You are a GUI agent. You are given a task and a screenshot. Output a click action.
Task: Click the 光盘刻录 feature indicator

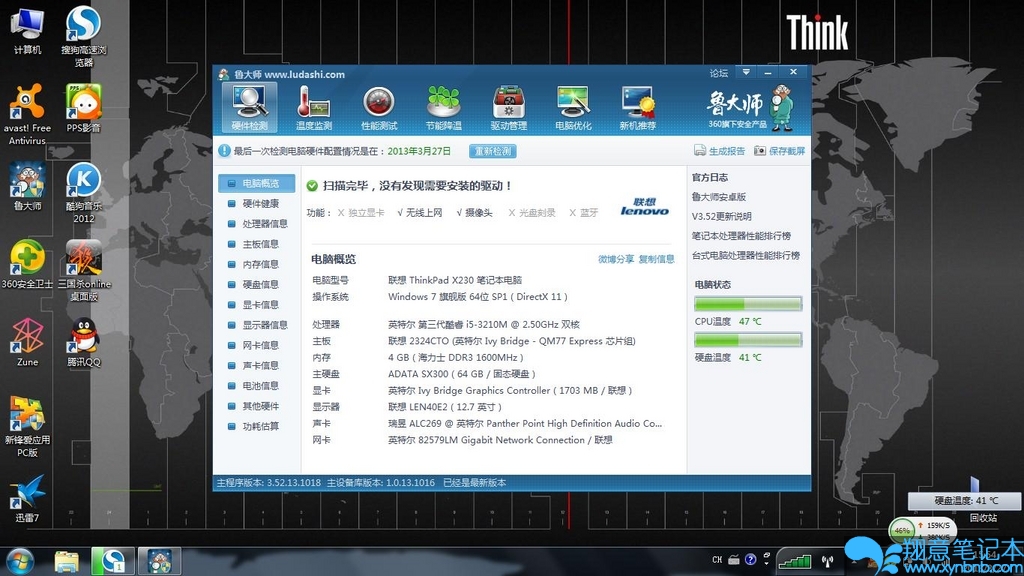tap(532, 213)
